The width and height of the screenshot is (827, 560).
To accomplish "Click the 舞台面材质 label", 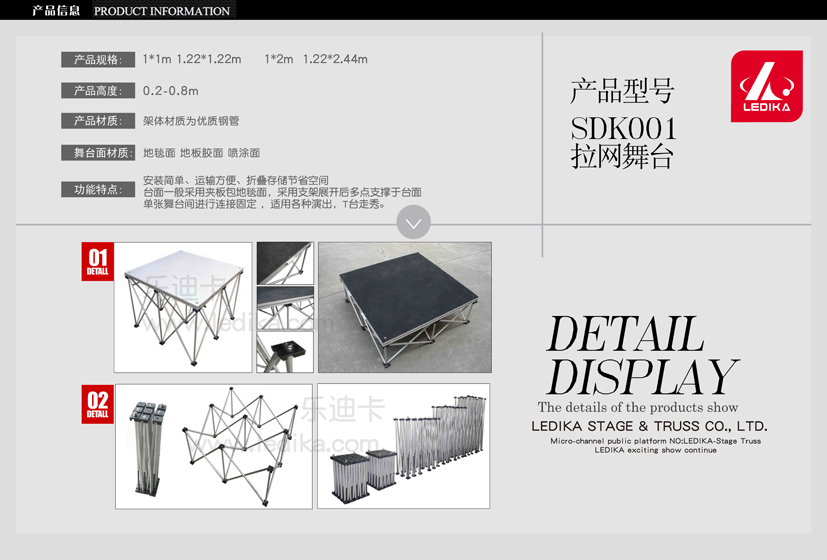I will click(x=98, y=153).
